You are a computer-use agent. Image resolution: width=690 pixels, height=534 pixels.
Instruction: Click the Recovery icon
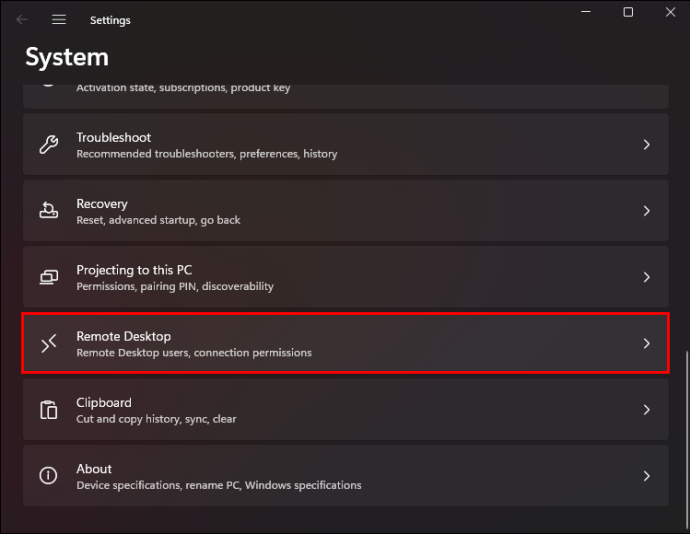pyautogui.click(x=48, y=210)
